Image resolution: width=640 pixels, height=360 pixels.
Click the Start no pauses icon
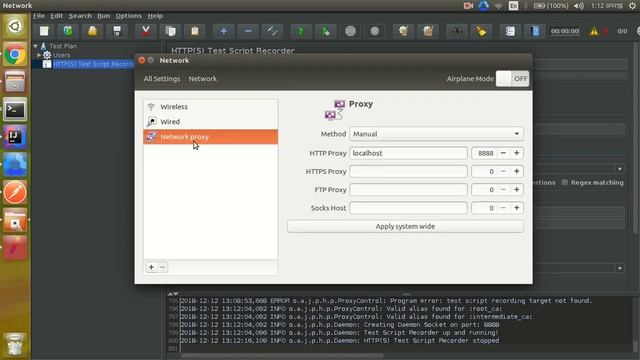pyautogui.click(x=325, y=31)
